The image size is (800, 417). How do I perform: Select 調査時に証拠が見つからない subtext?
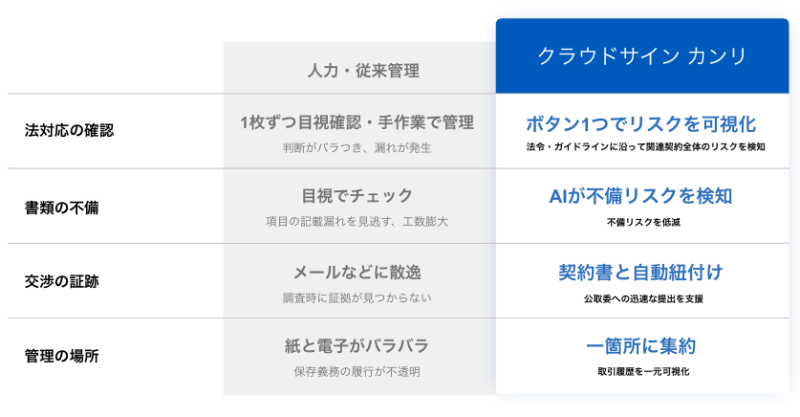coord(357,298)
